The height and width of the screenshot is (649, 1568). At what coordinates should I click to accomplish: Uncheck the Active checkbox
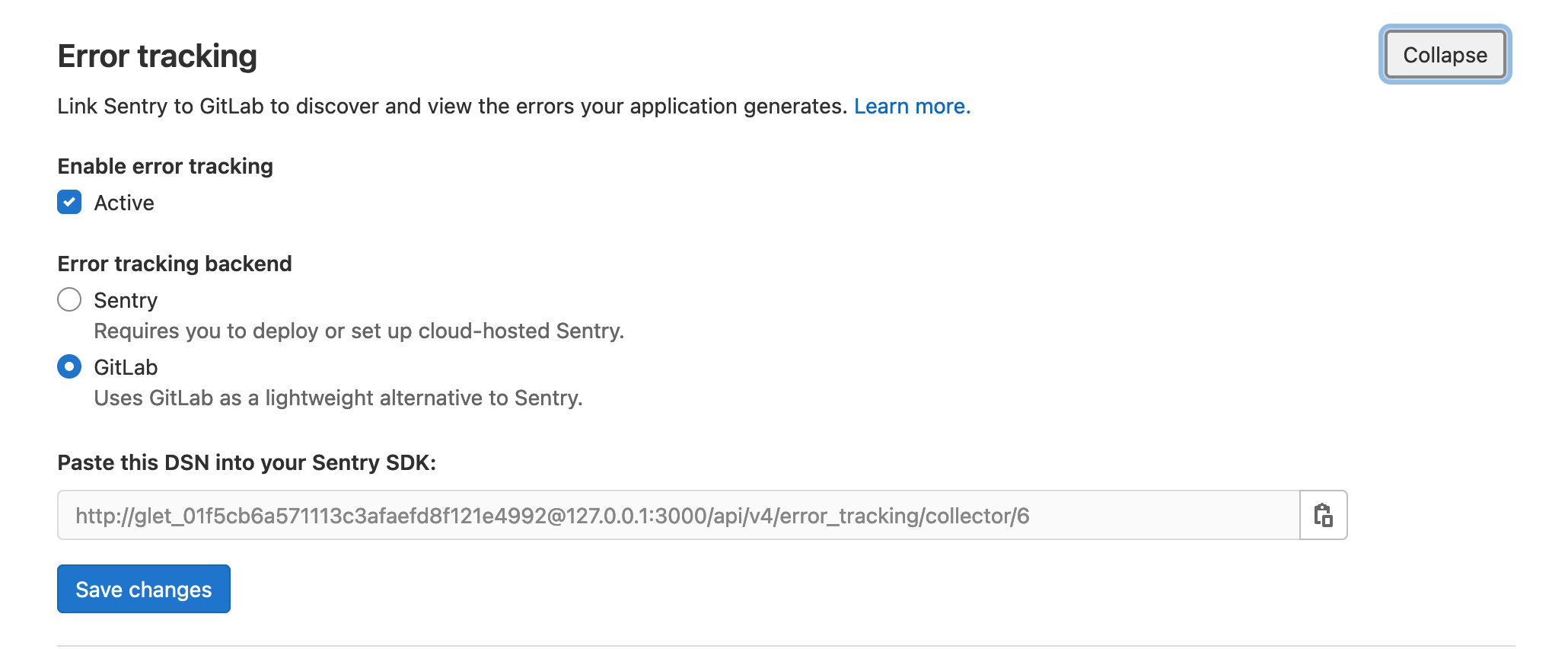coord(69,203)
